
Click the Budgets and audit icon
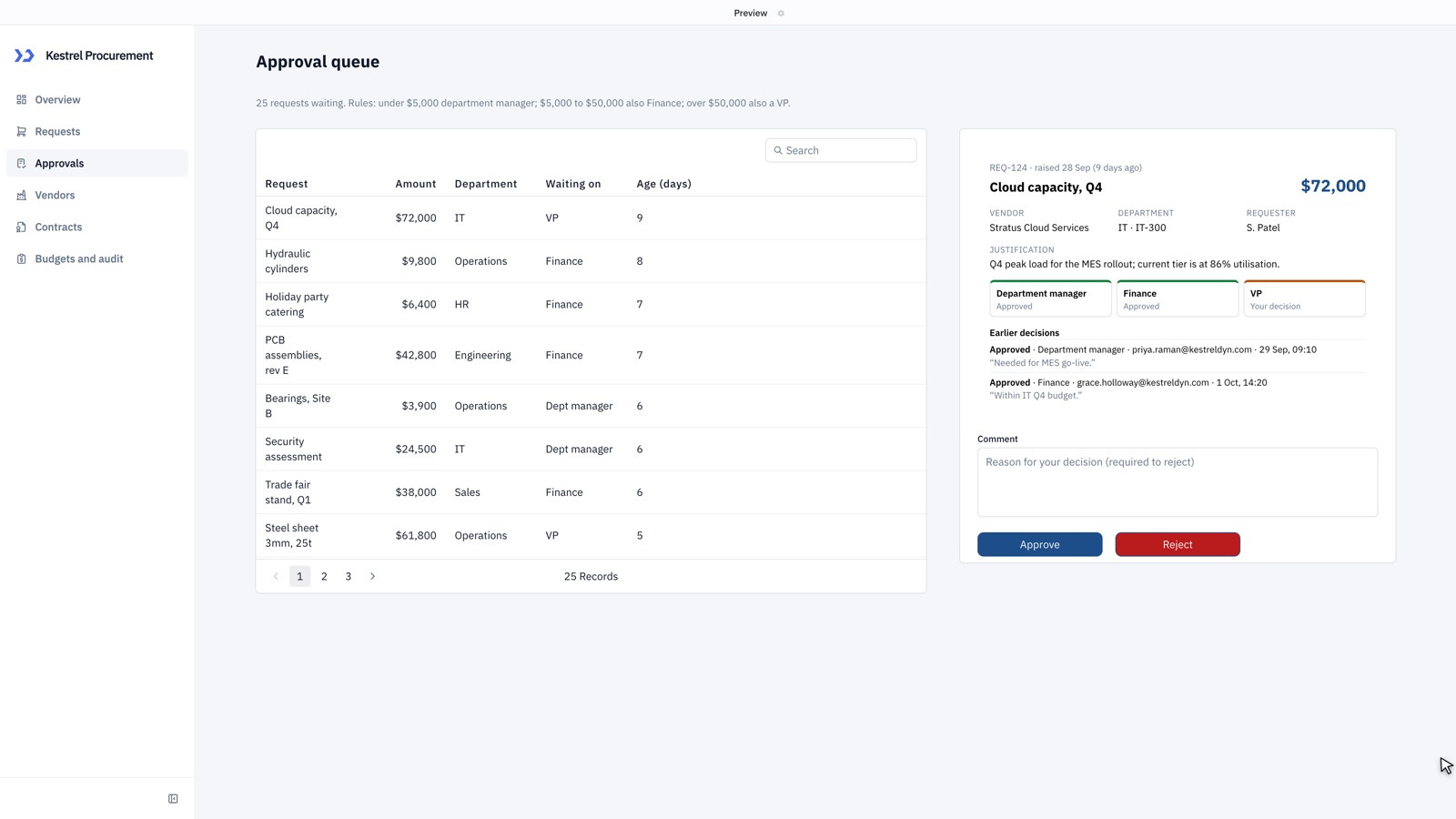pos(21,258)
